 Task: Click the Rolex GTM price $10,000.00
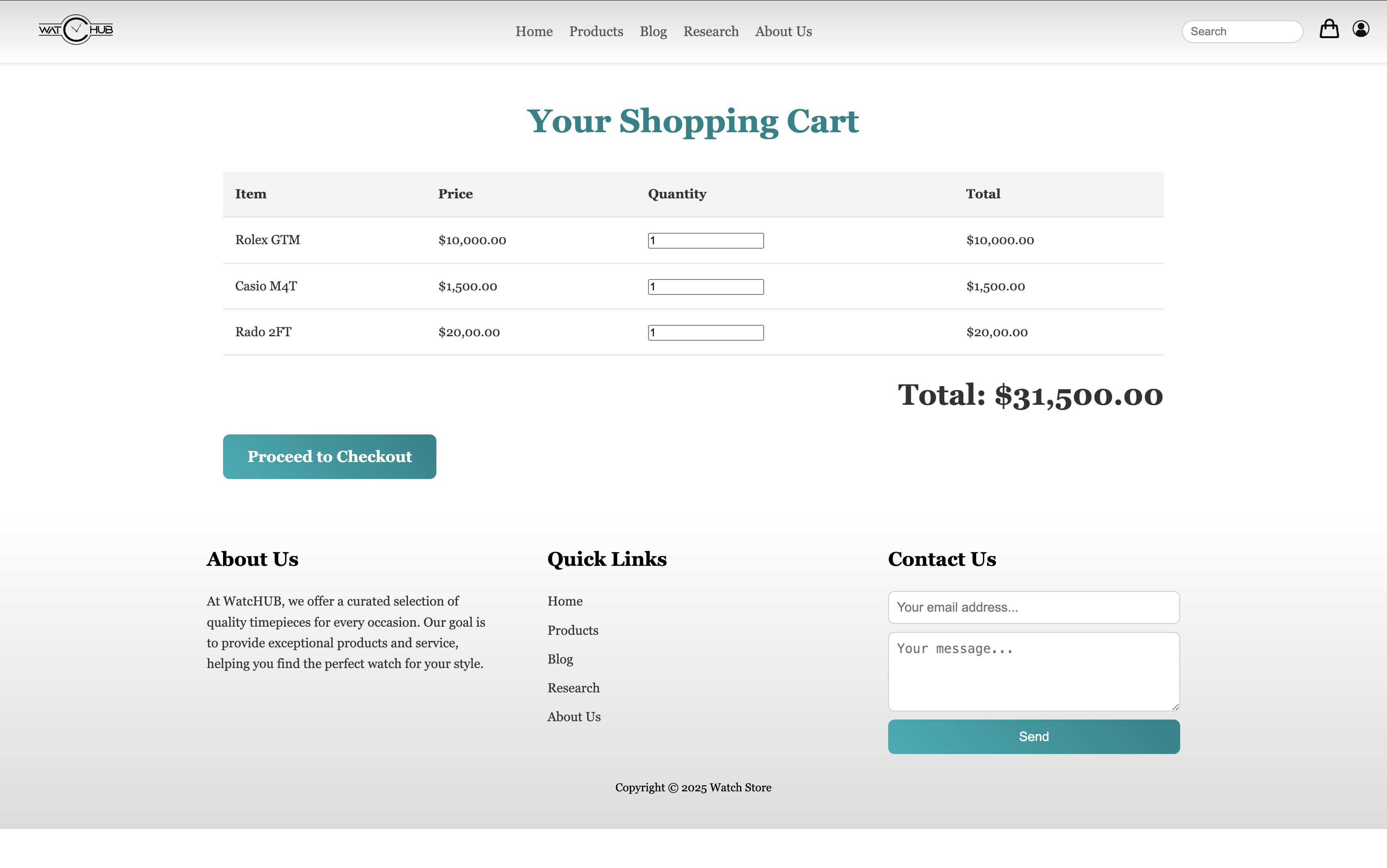tap(472, 241)
